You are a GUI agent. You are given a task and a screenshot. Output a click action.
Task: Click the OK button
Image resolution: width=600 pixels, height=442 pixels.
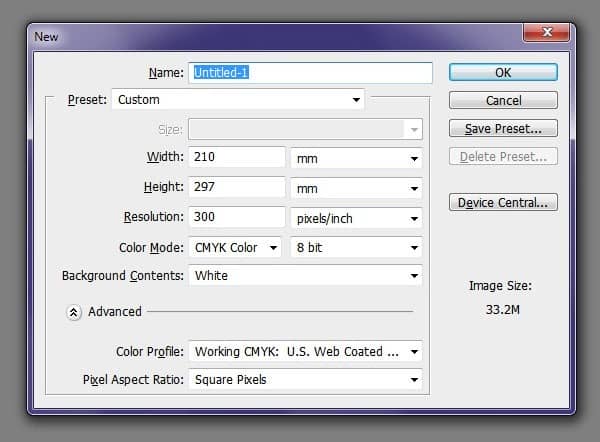(x=503, y=72)
